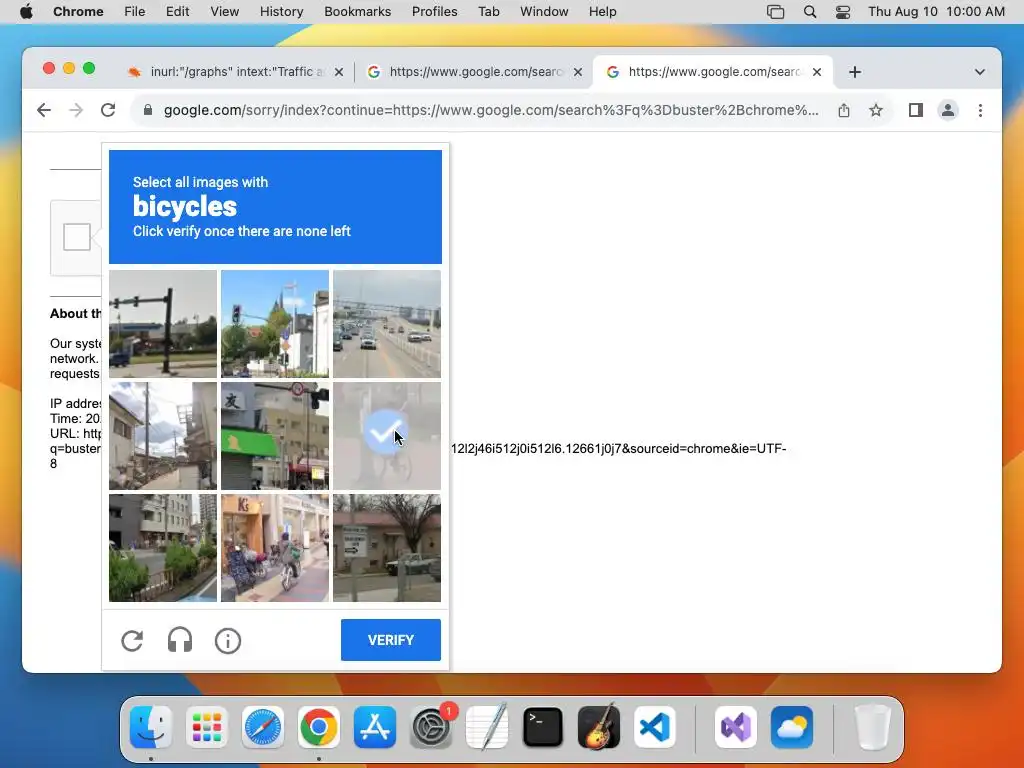Select captcha tile with green awning shop
1024x768 pixels.
pyautogui.click(x=275, y=436)
